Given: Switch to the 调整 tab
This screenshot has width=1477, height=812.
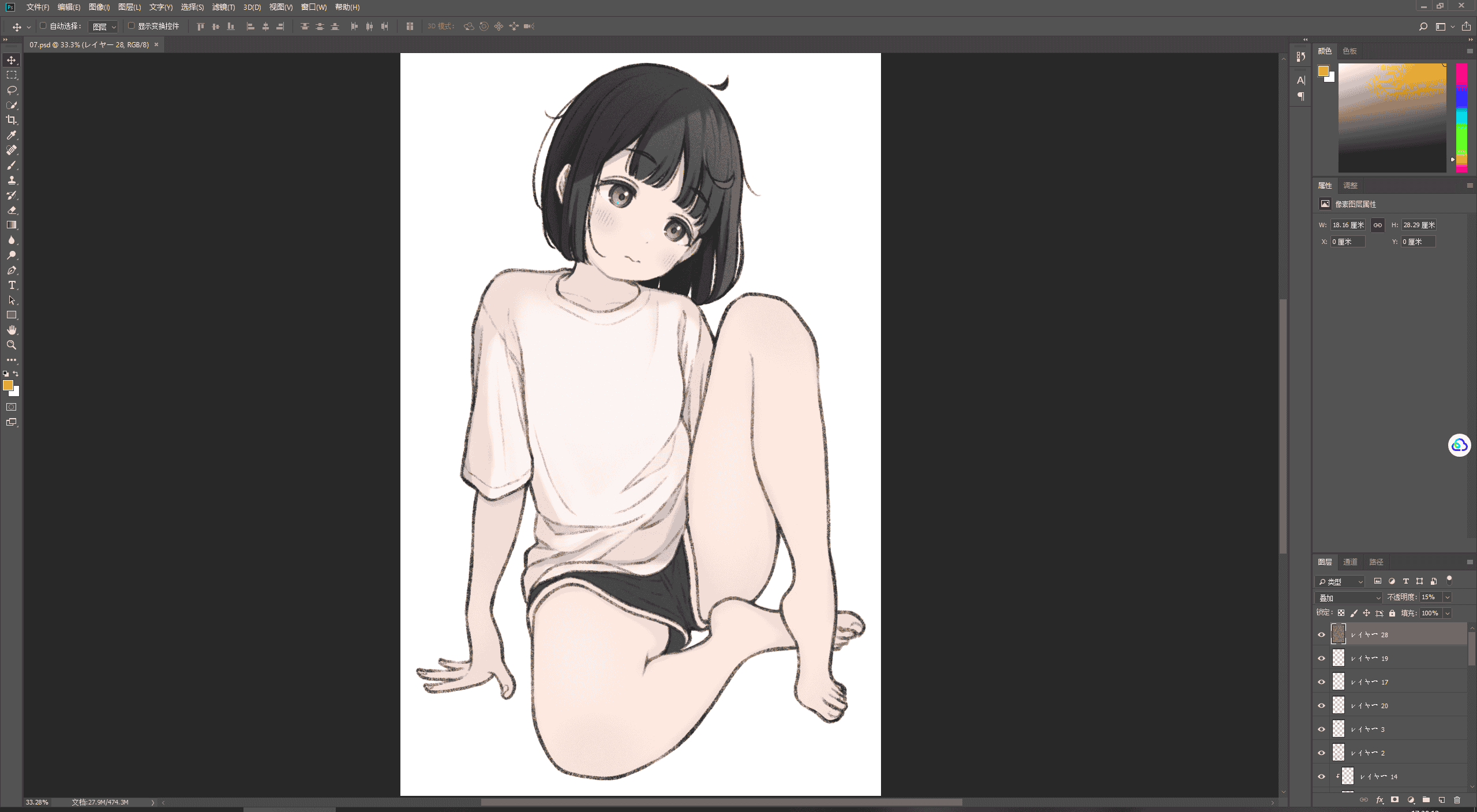Looking at the screenshot, I should [x=1350, y=186].
